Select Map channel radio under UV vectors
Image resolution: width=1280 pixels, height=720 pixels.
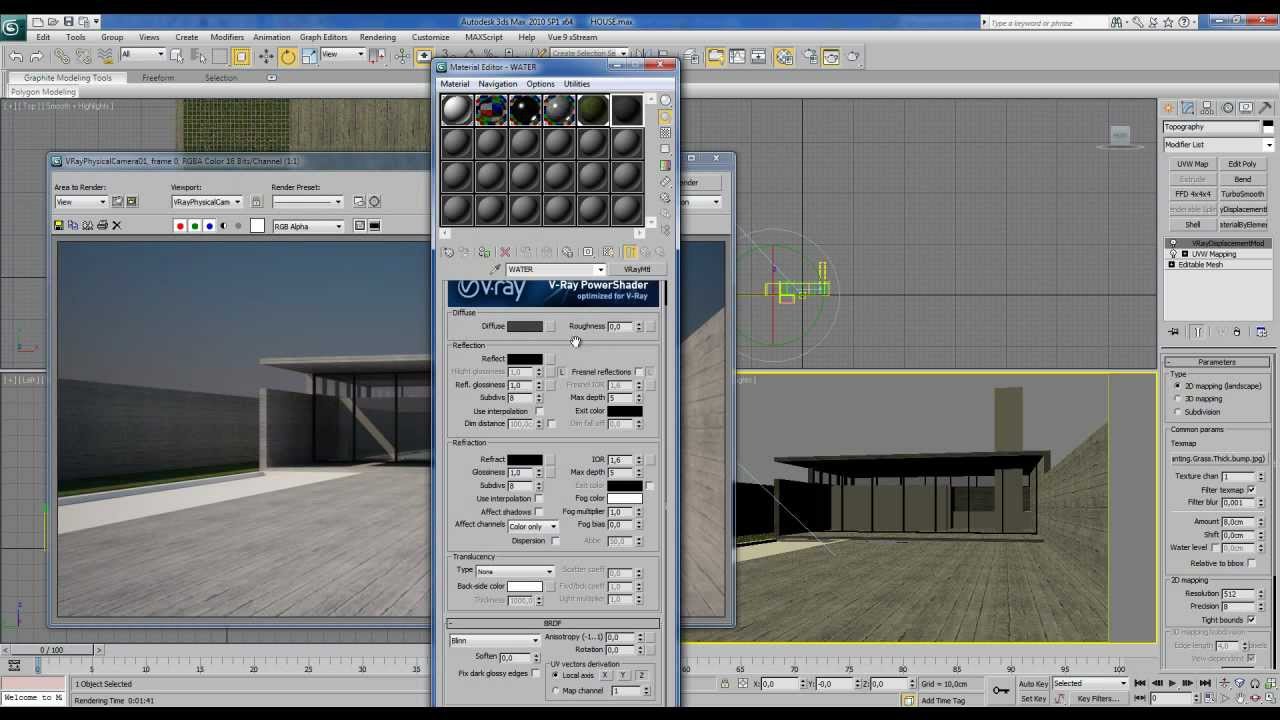pos(555,690)
